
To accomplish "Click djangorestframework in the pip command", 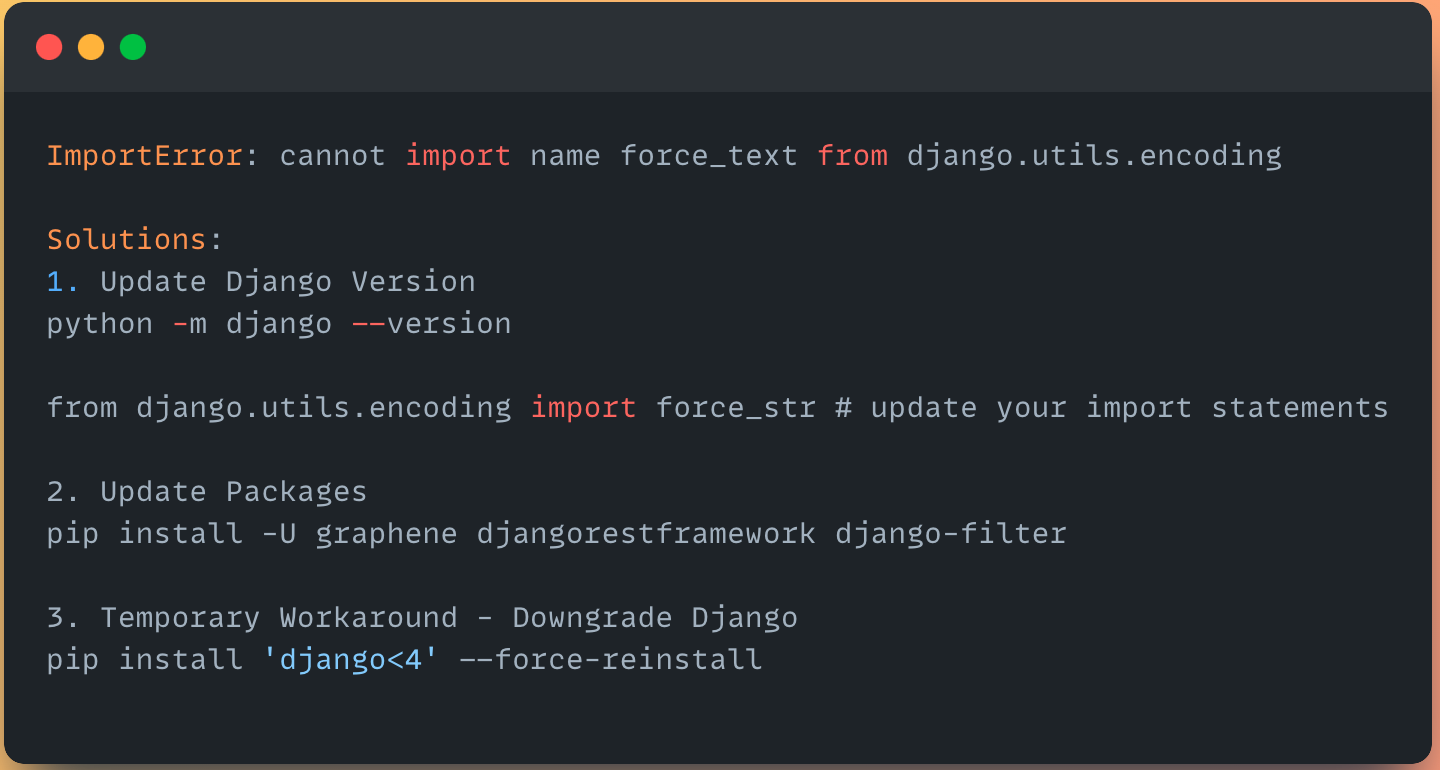I will pyautogui.click(x=646, y=534).
